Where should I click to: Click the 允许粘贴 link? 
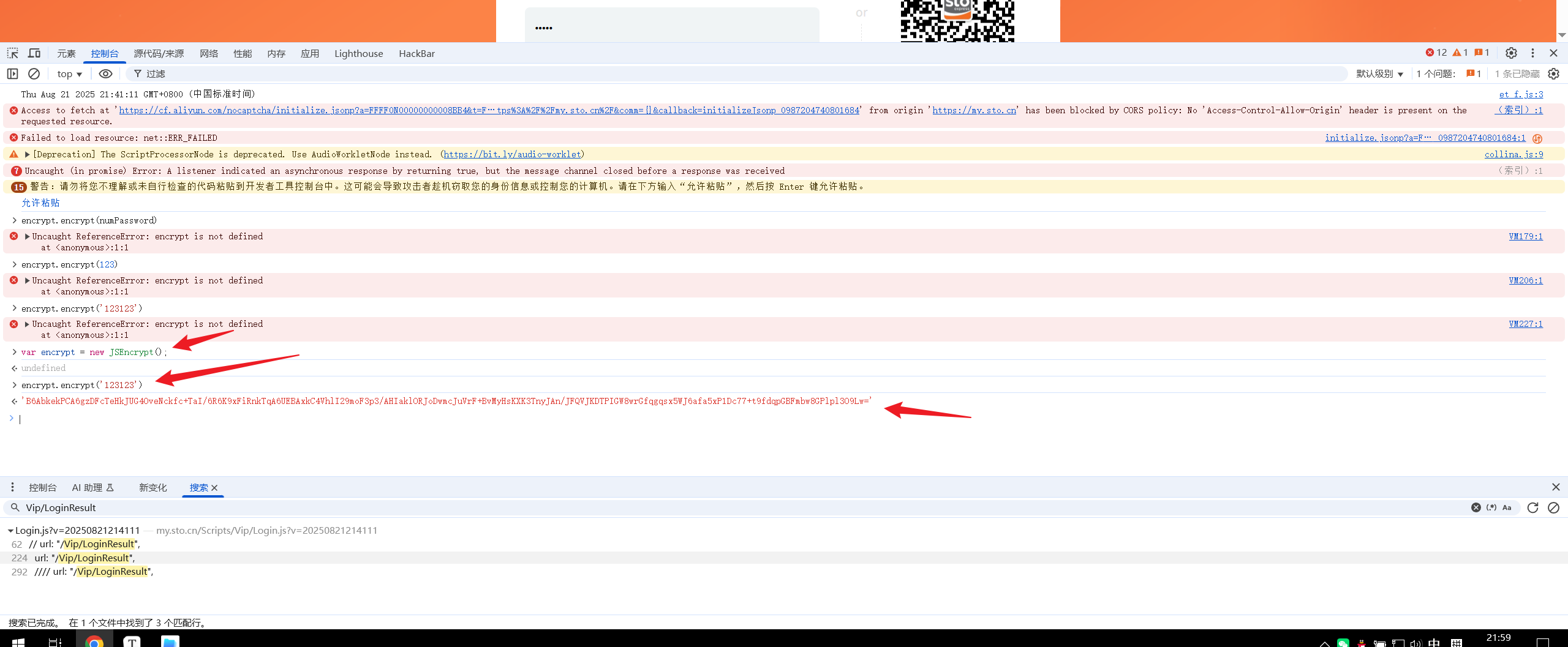(40, 203)
